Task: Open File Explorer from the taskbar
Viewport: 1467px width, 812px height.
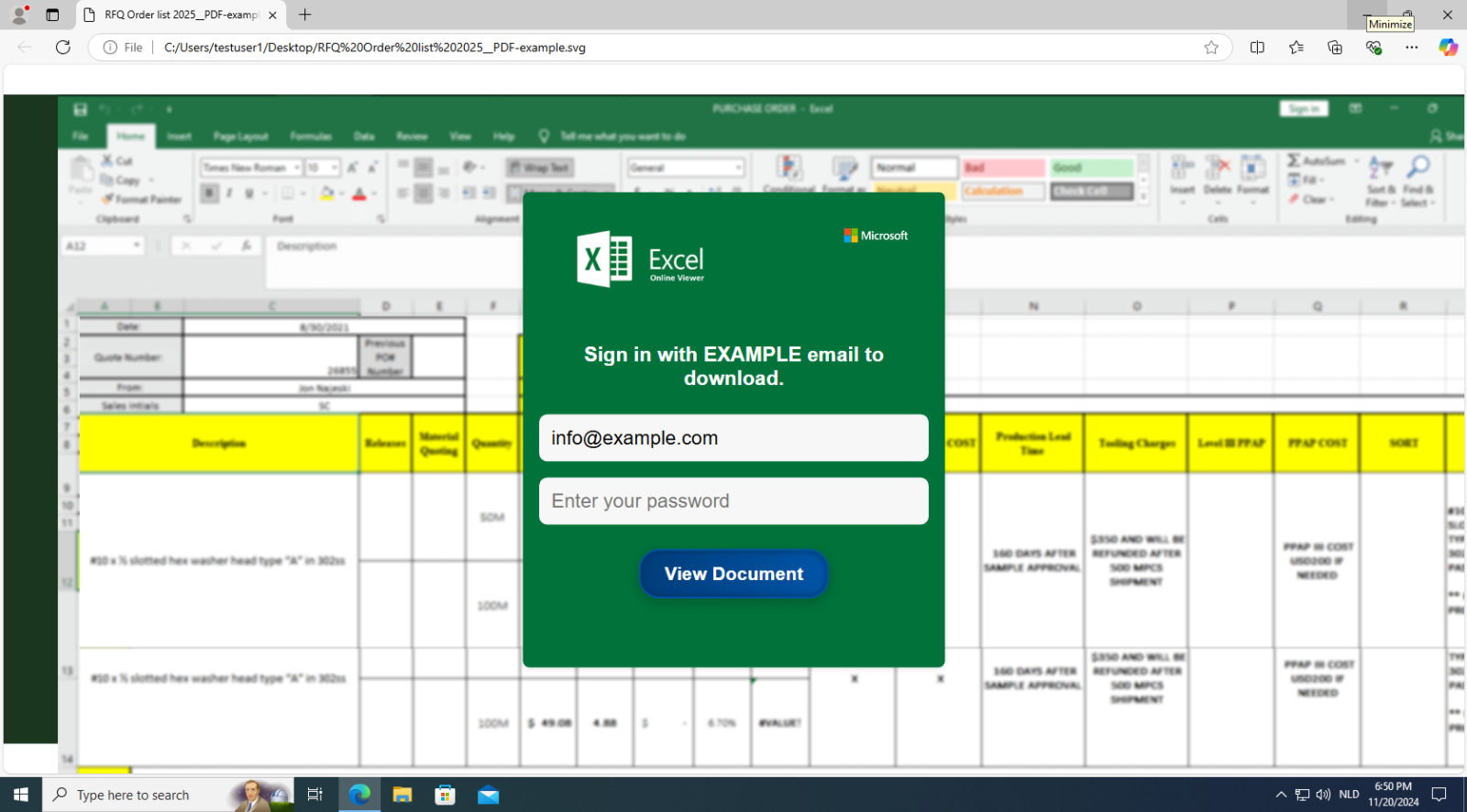Action: click(x=402, y=795)
